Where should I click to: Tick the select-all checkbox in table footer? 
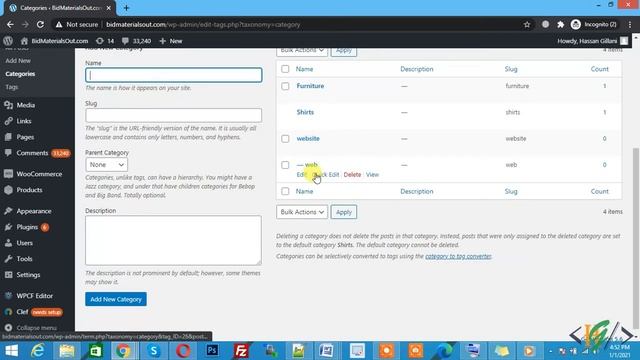[x=285, y=191]
